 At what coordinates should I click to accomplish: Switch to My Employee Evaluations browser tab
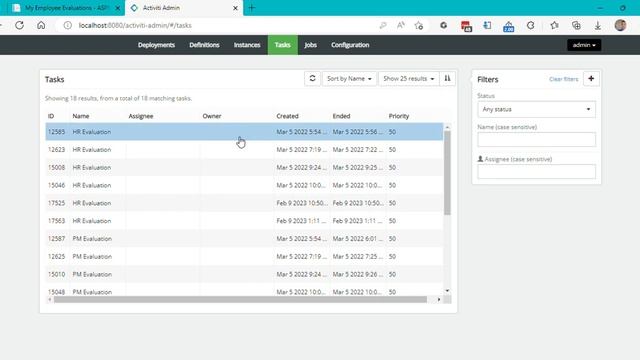coord(61,8)
